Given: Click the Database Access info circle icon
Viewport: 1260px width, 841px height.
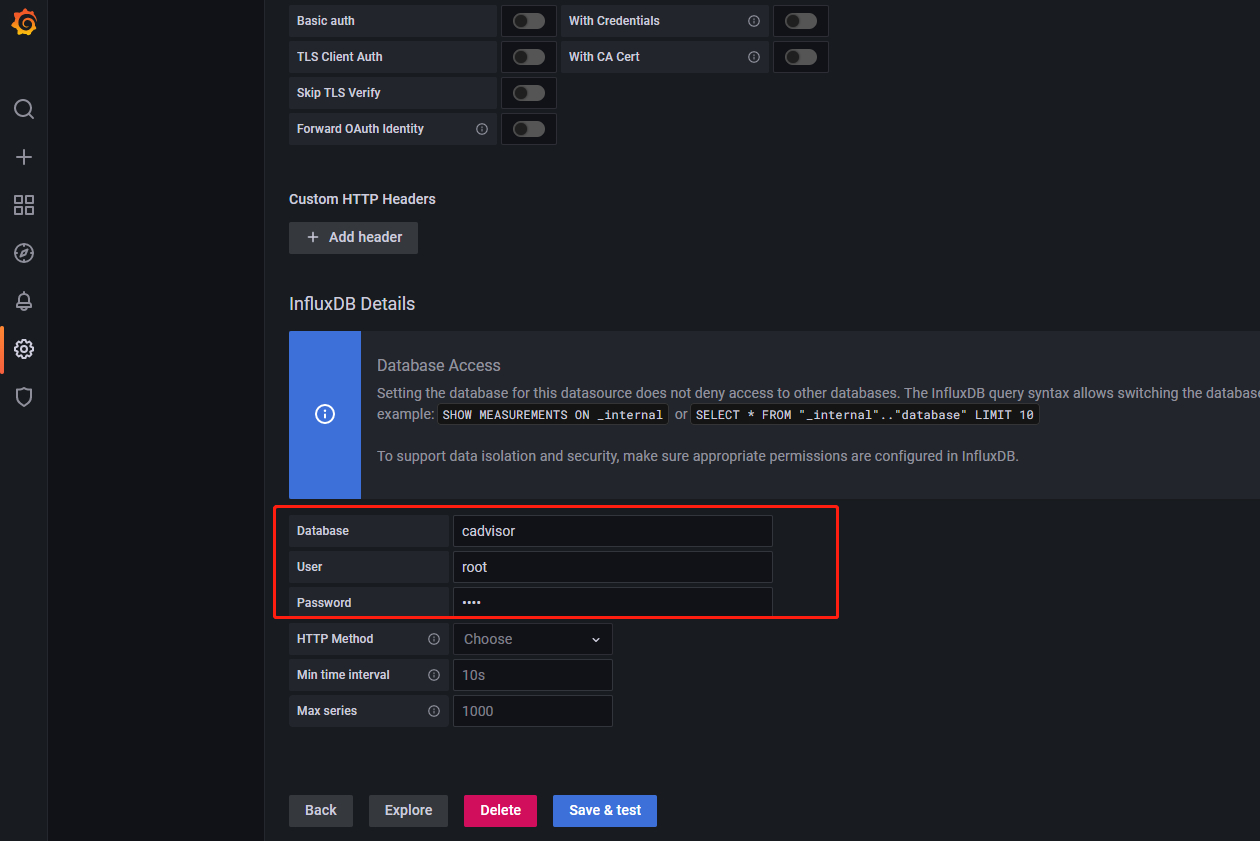Looking at the screenshot, I should coord(325,414).
